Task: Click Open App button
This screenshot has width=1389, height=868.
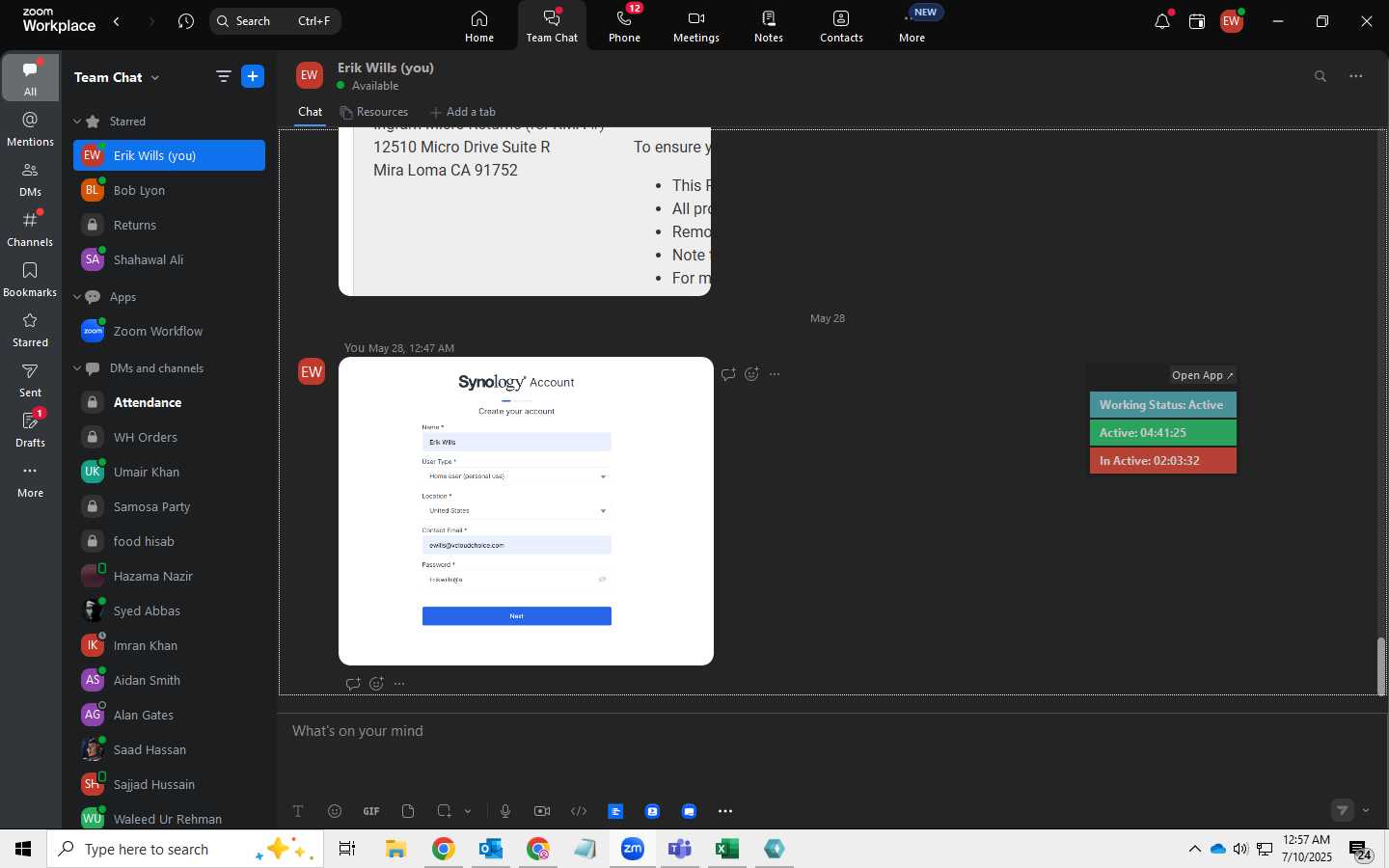Action: click(1202, 375)
